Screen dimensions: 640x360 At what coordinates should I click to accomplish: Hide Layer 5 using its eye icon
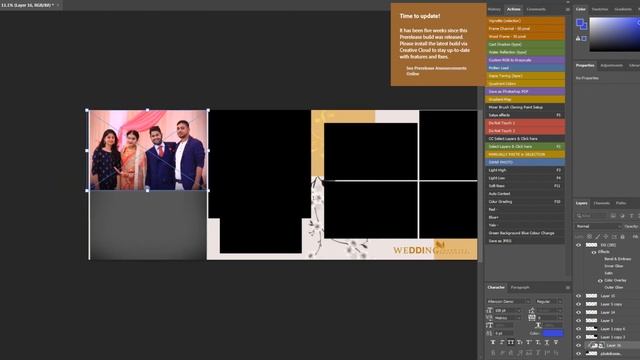pos(578,320)
